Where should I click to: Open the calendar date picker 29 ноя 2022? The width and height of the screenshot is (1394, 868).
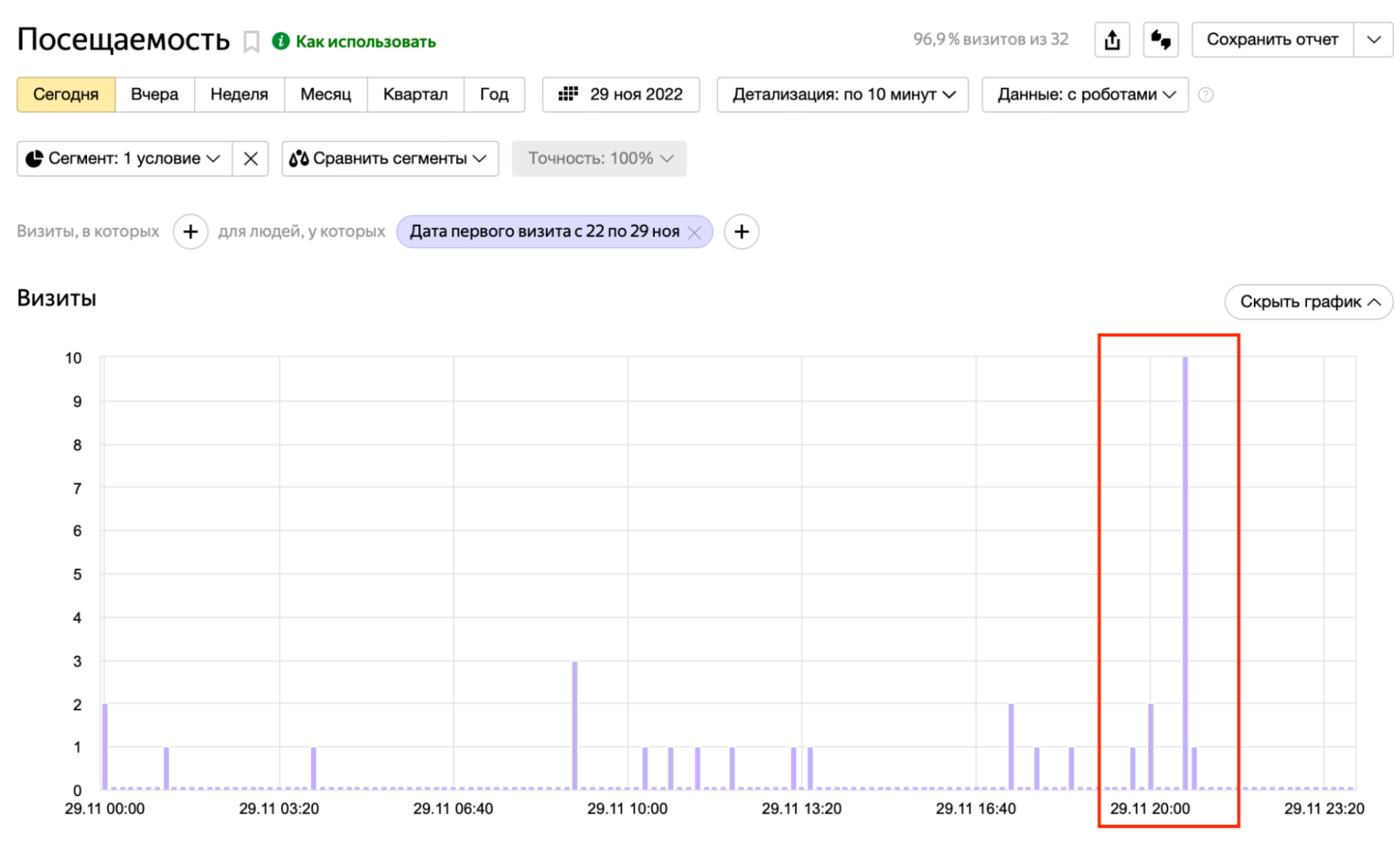point(621,95)
